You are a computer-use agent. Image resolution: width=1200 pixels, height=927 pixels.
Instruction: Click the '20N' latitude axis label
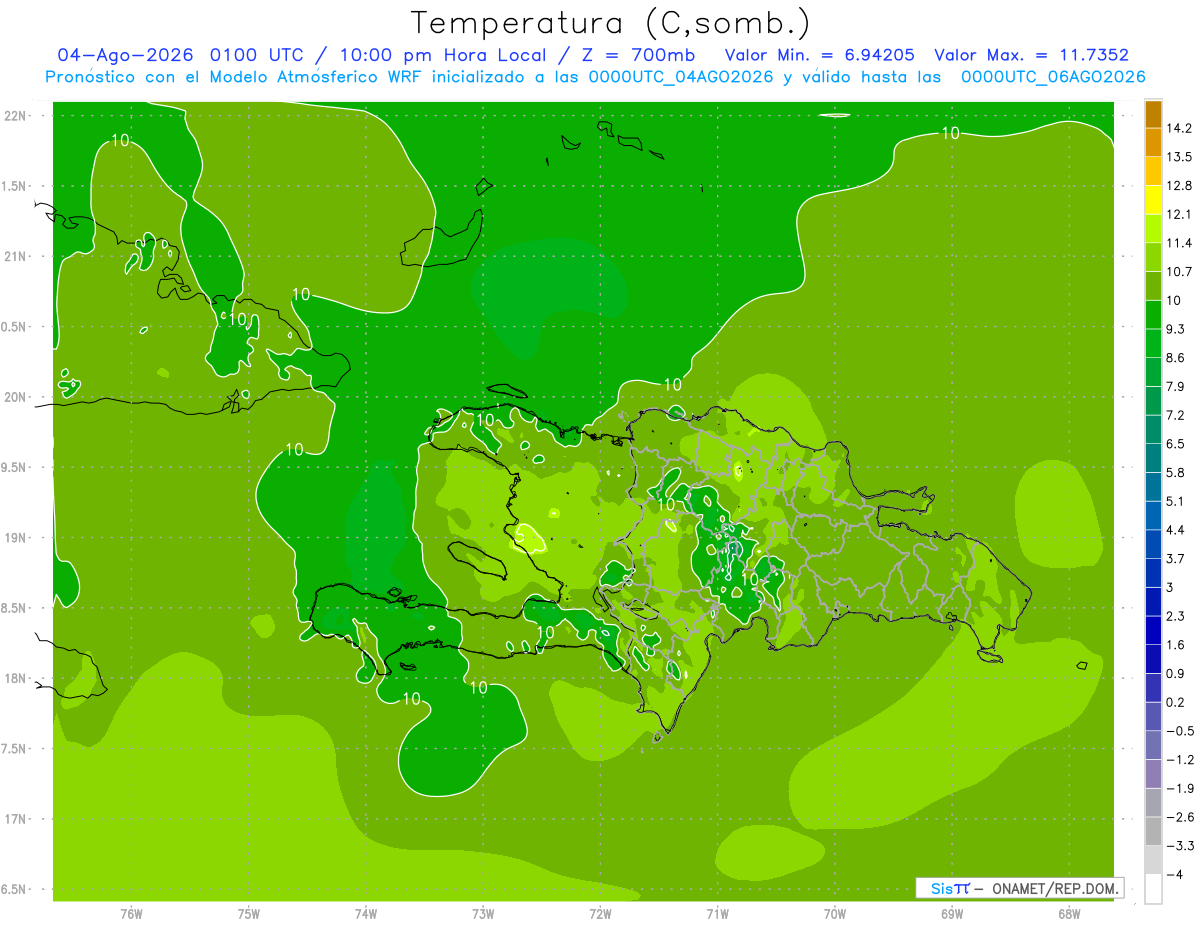coord(14,397)
